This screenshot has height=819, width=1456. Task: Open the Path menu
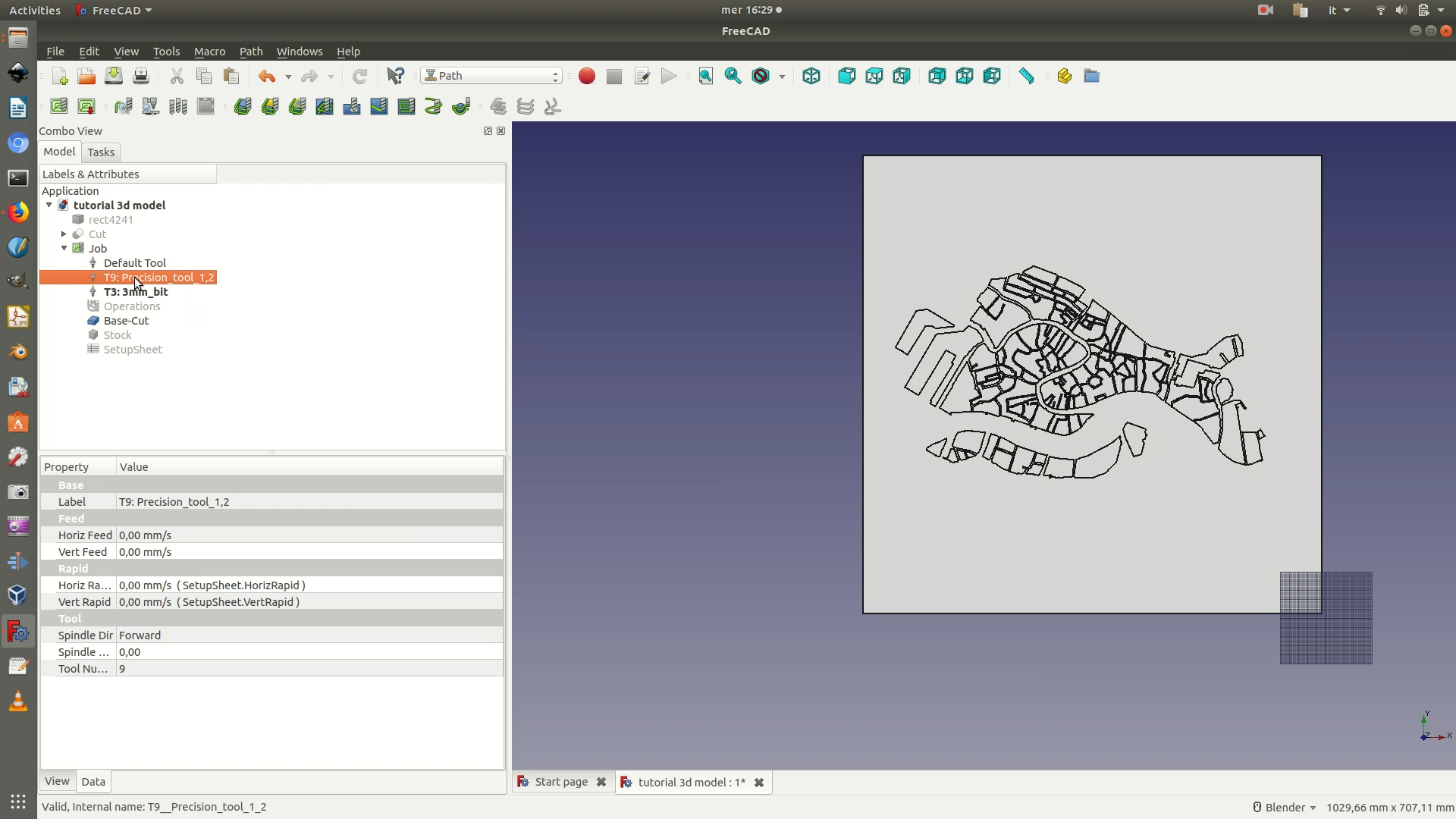click(x=251, y=52)
